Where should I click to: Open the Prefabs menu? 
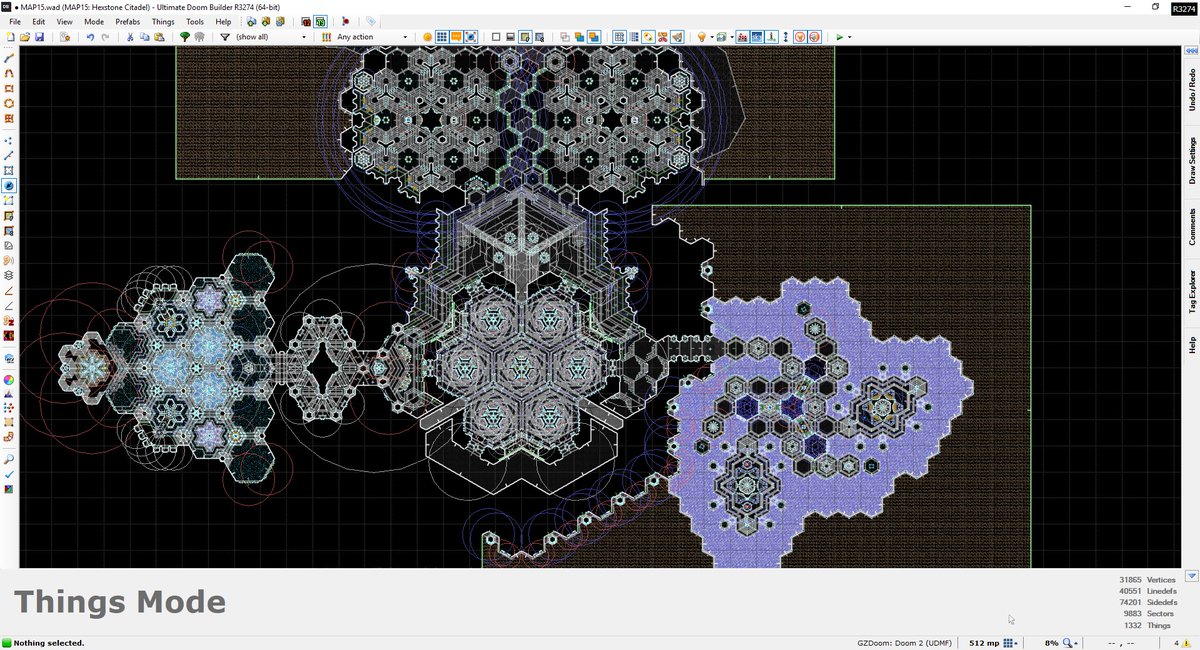pyautogui.click(x=127, y=21)
